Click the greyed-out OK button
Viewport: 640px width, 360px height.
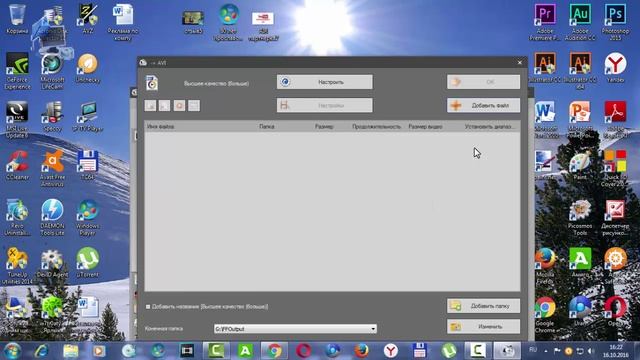pyautogui.click(x=483, y=82)
